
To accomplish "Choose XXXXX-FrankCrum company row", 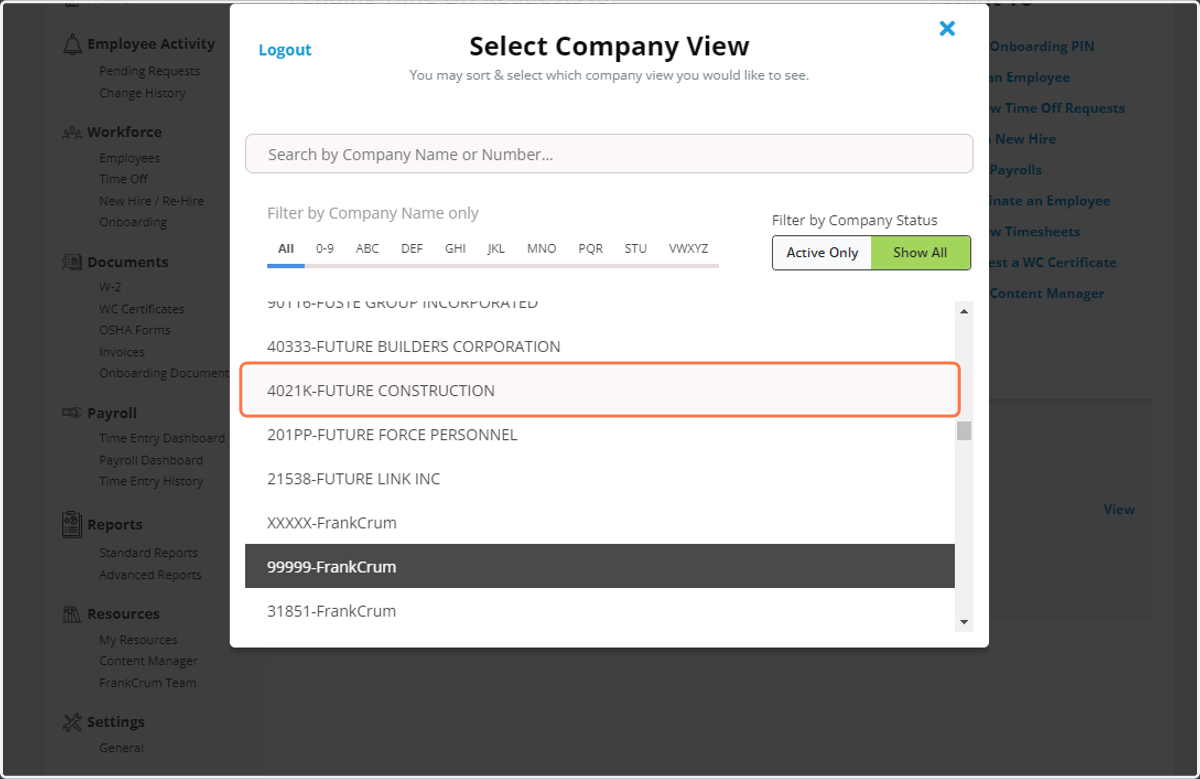I will 600,523.
